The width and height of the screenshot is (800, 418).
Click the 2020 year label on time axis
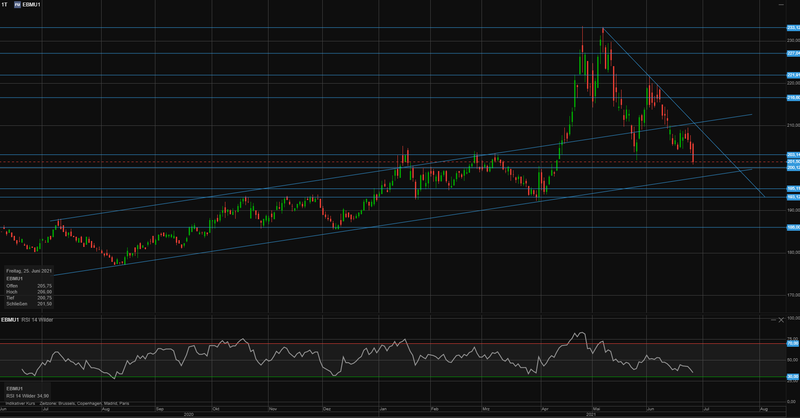pos(189,413)
